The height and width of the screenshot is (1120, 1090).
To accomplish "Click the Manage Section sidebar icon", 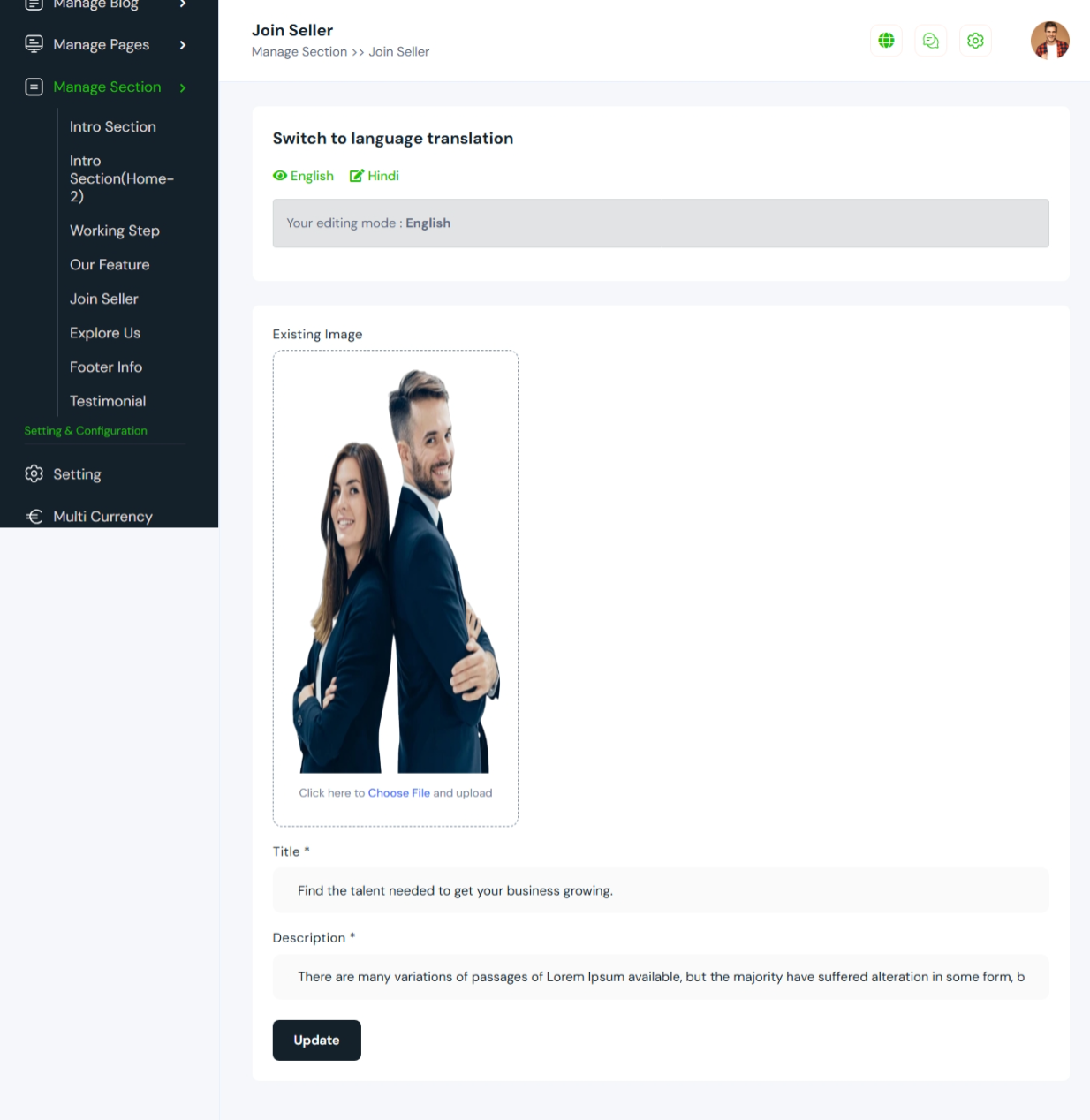I will 34,87.
